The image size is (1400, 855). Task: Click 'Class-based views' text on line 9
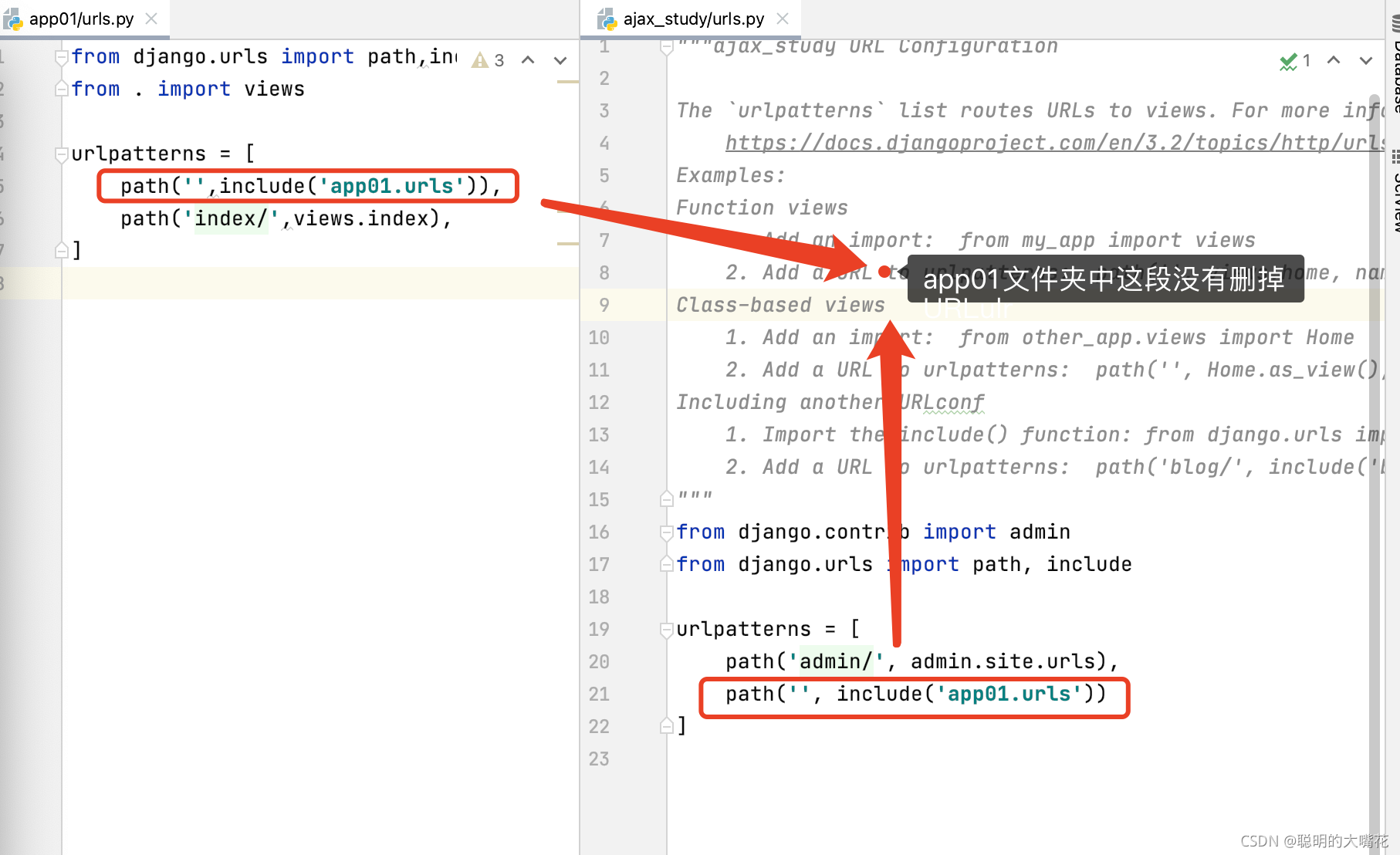[x=780, y=305]
